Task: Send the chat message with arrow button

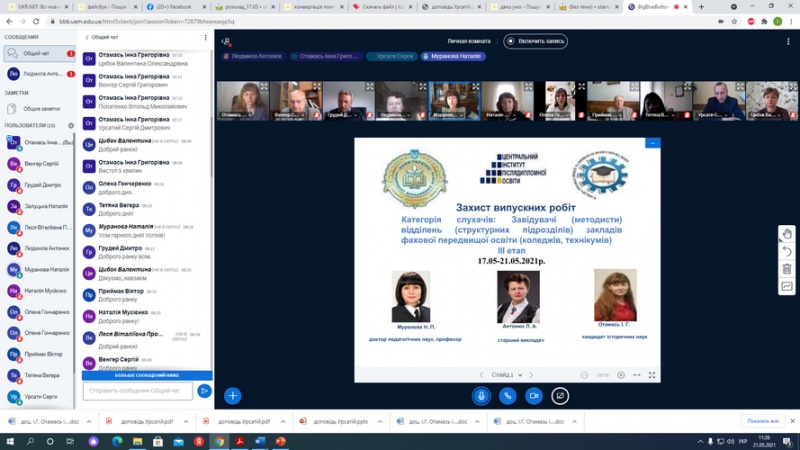Action: pyautogui.click(x=204, y=391)
